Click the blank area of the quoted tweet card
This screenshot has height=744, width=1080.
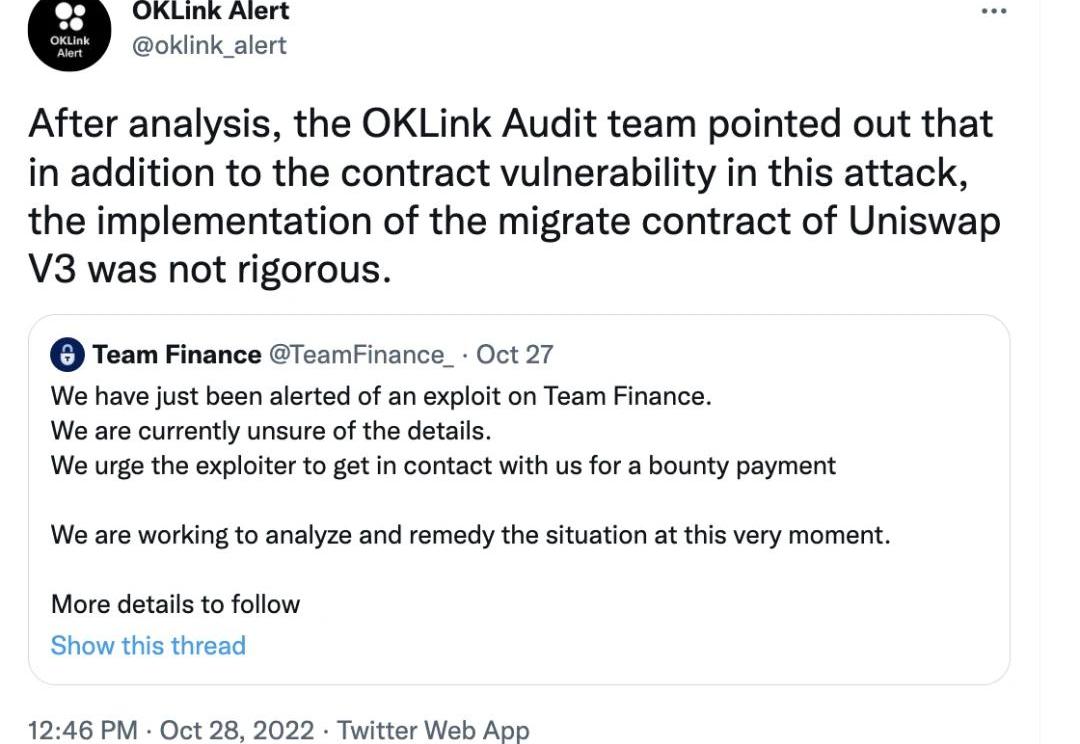(x=700, y=620)
